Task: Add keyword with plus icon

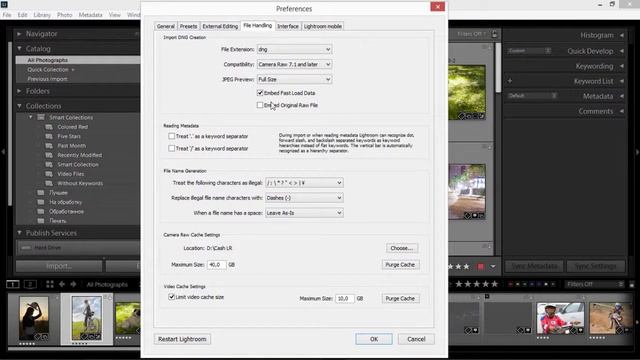Action: (x=510, y=81)
